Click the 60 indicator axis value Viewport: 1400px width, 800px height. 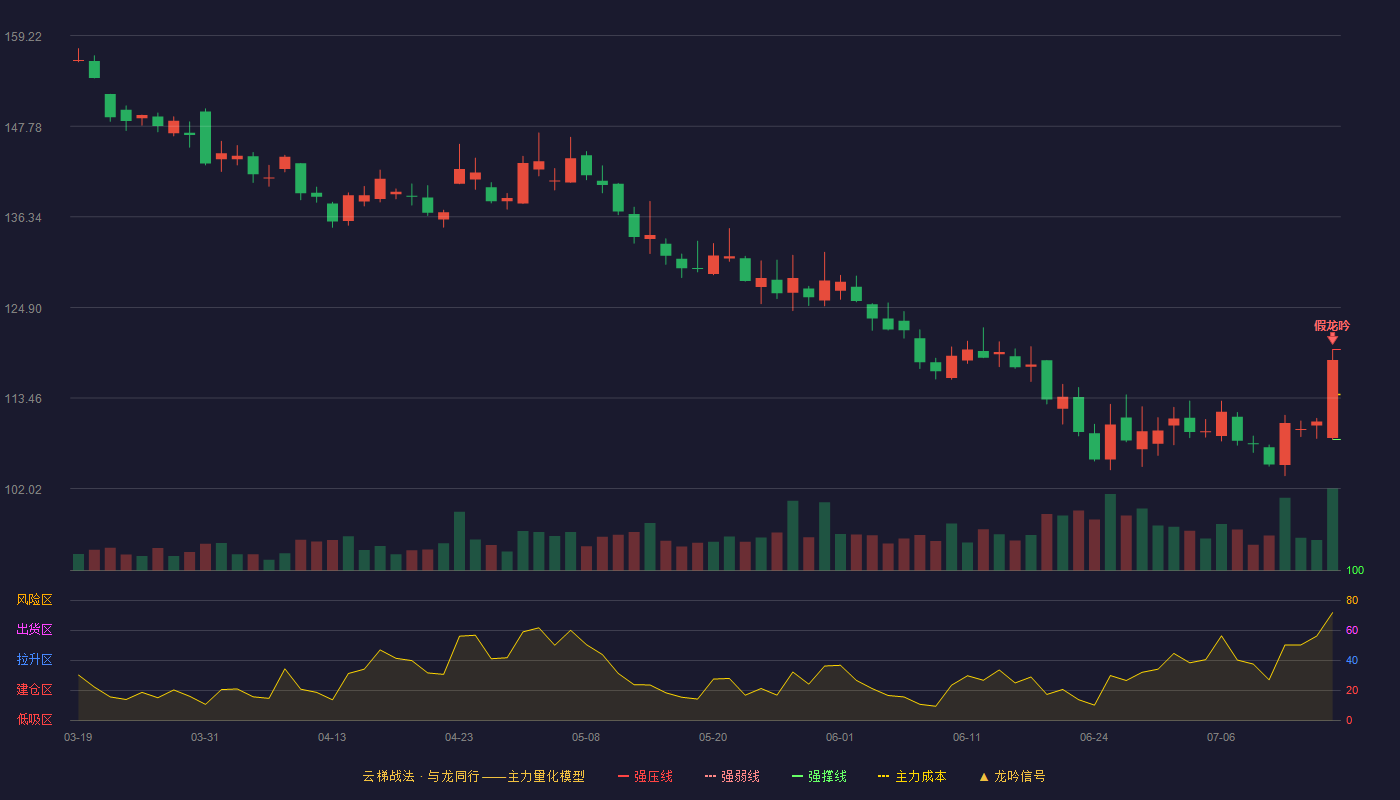coord(1352,631)
